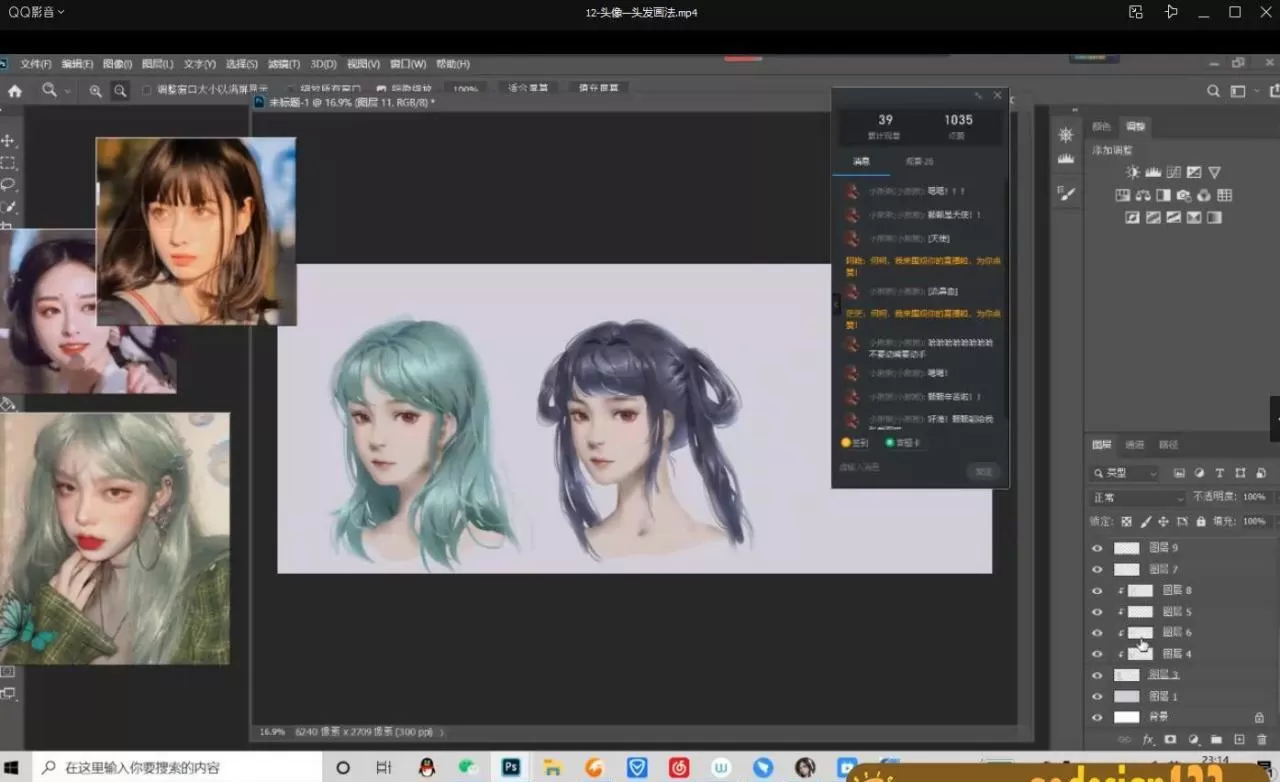
Task: Select the 图层 1 layer thumbnail
Action: pyautogui.click(x=1127, y=696)
